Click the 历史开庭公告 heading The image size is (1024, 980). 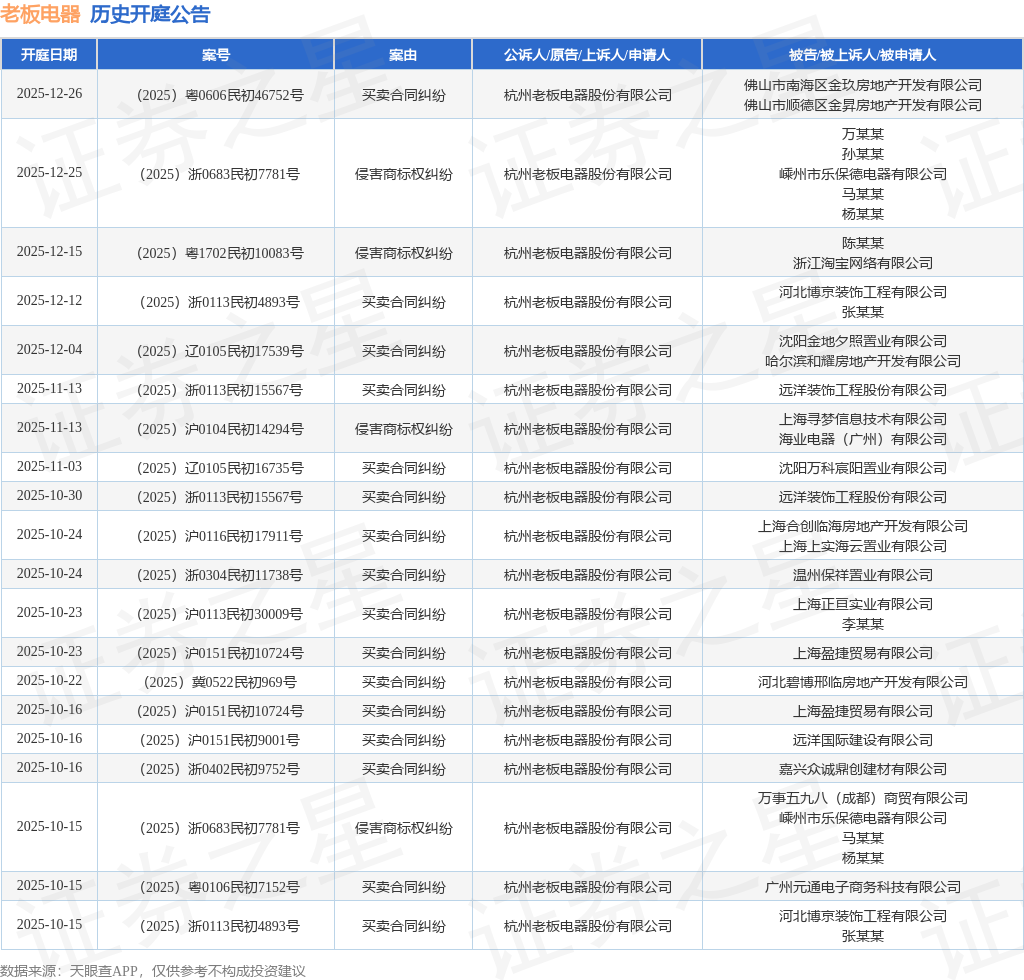(x=150, y=14)
